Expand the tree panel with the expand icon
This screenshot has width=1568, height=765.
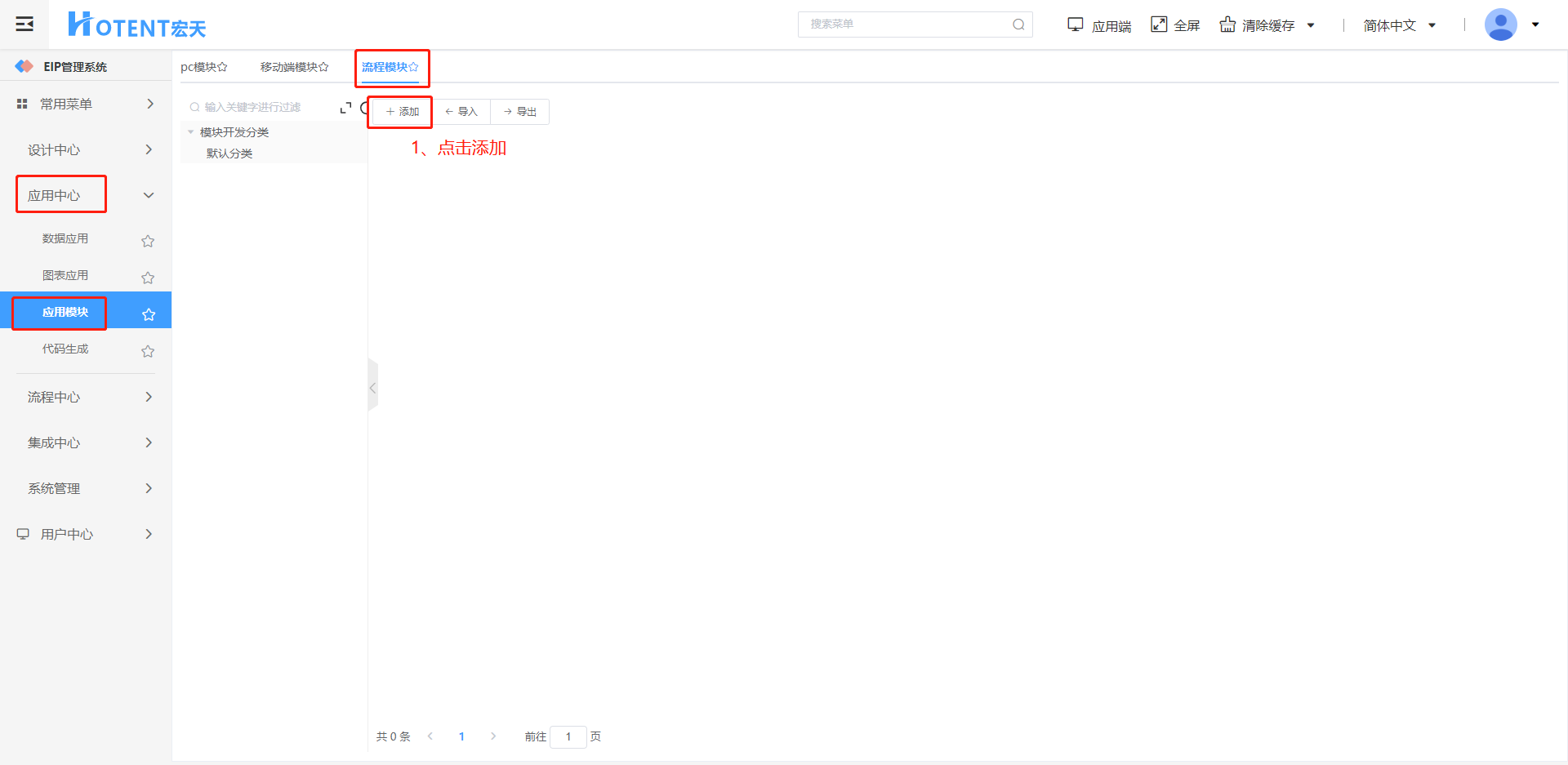(x=345, y=108)
